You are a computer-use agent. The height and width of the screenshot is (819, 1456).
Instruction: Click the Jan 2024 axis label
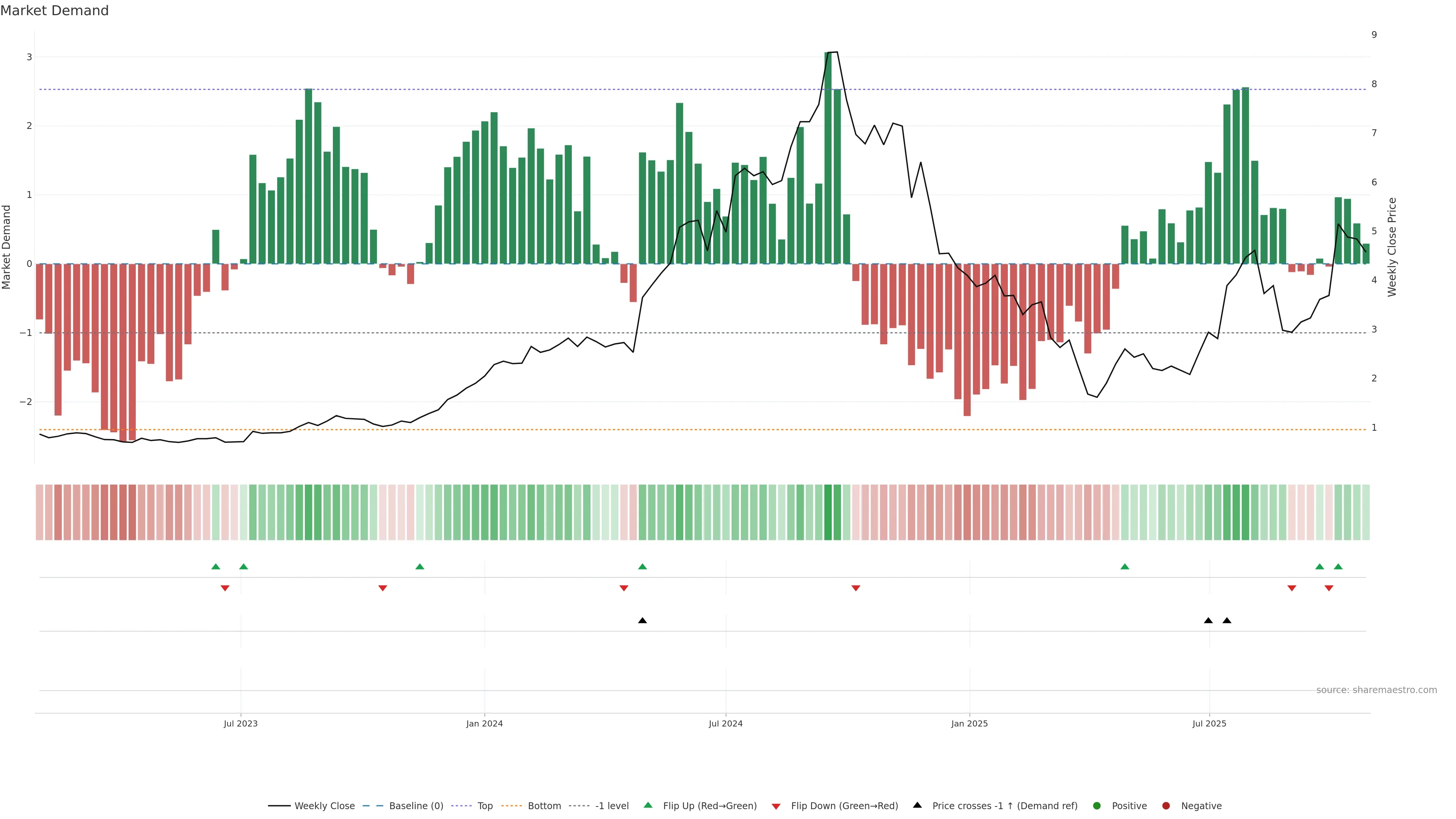coord(485,723)
